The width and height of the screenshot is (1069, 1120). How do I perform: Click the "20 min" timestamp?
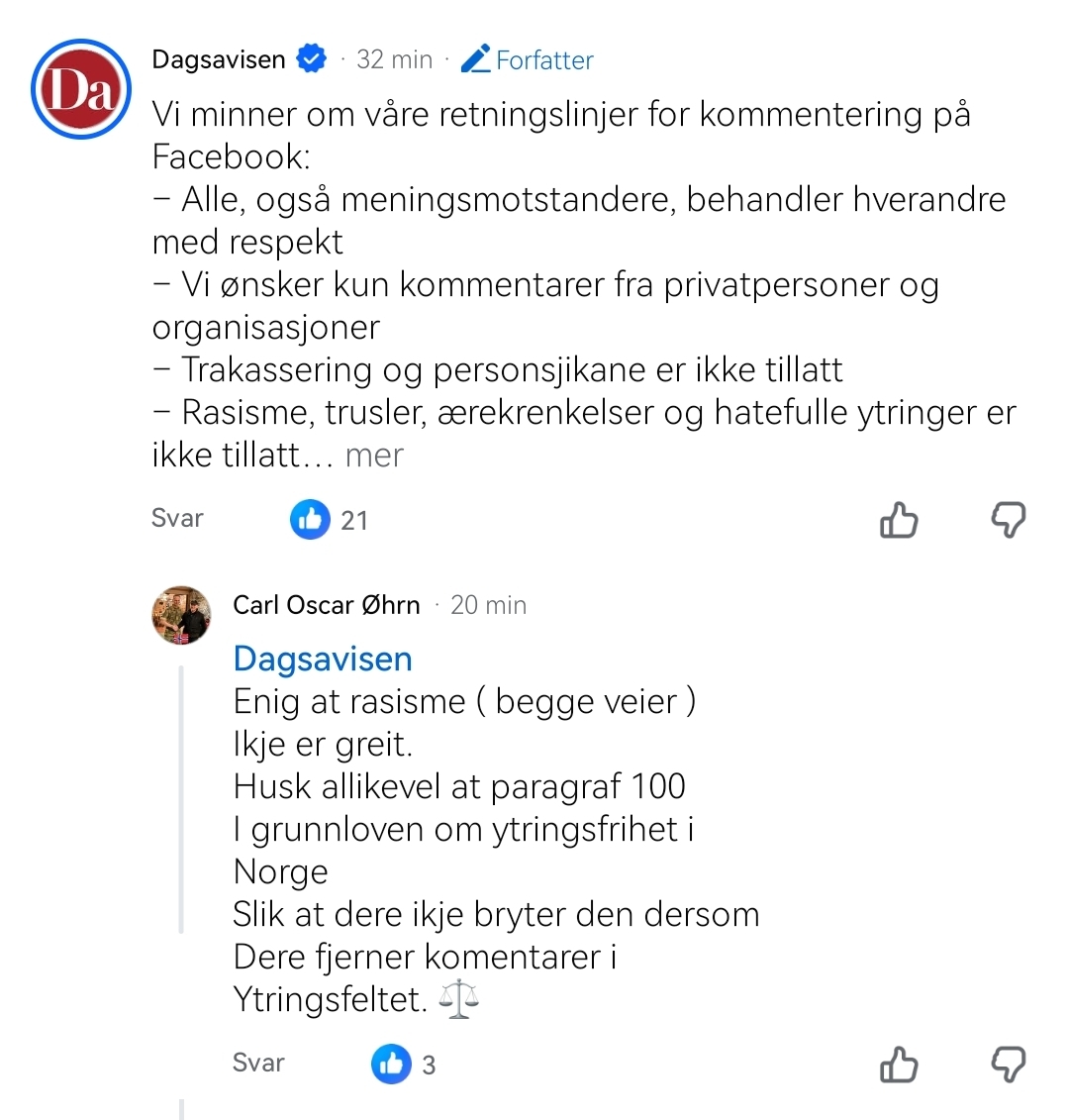coord(488,605)
